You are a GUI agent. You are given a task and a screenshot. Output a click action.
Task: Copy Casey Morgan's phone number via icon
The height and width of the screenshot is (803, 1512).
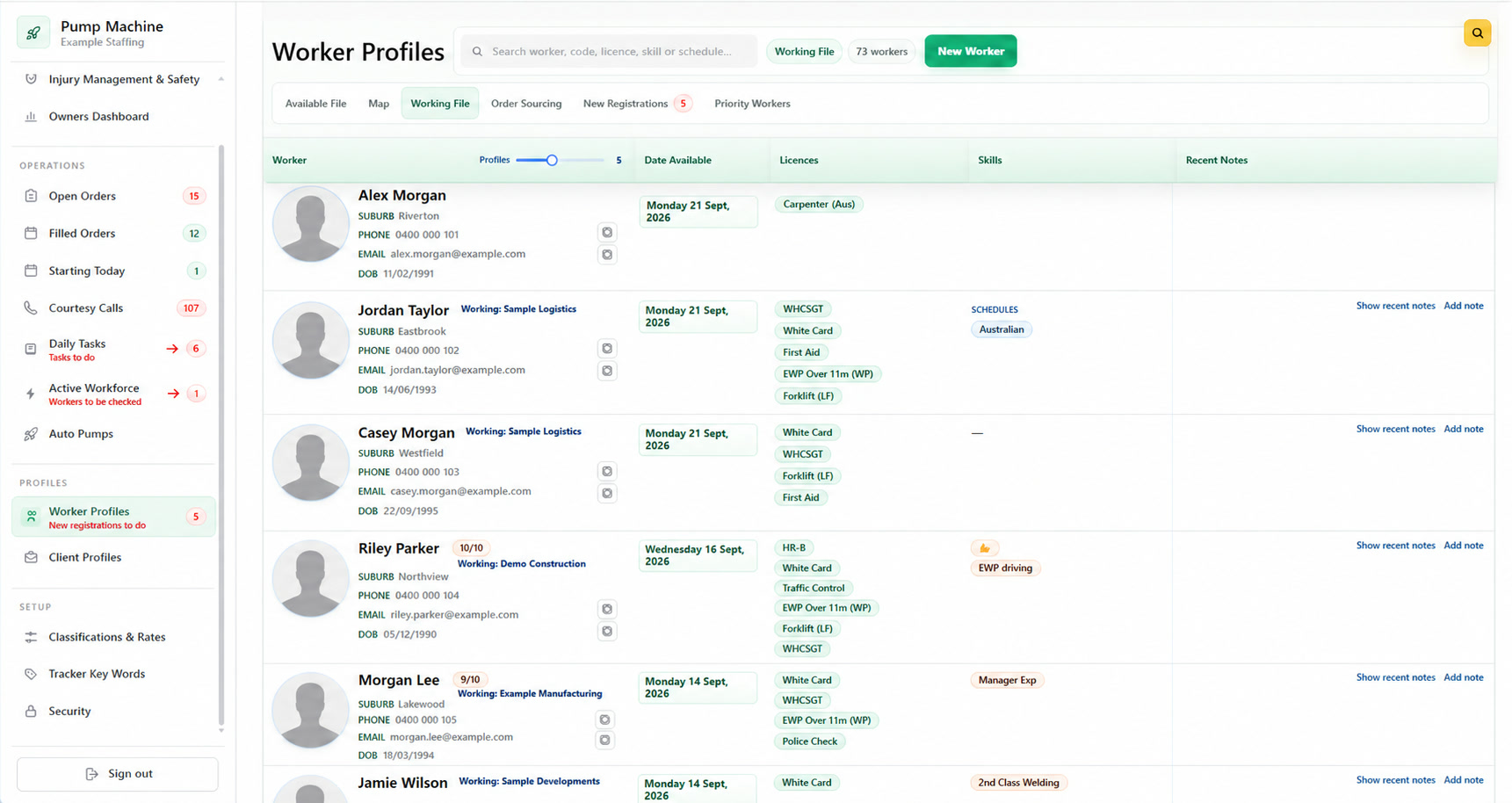(x=607, y=471)
